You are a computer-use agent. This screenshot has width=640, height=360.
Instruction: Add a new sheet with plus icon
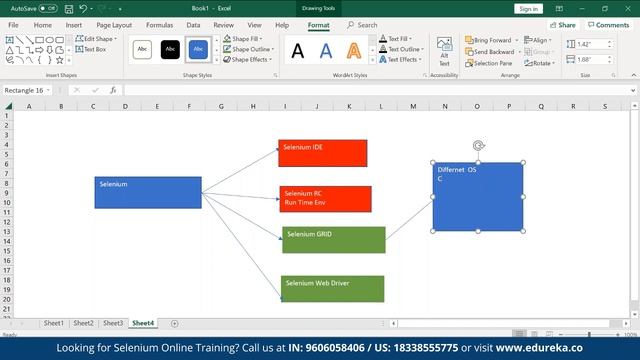point(175,323)
